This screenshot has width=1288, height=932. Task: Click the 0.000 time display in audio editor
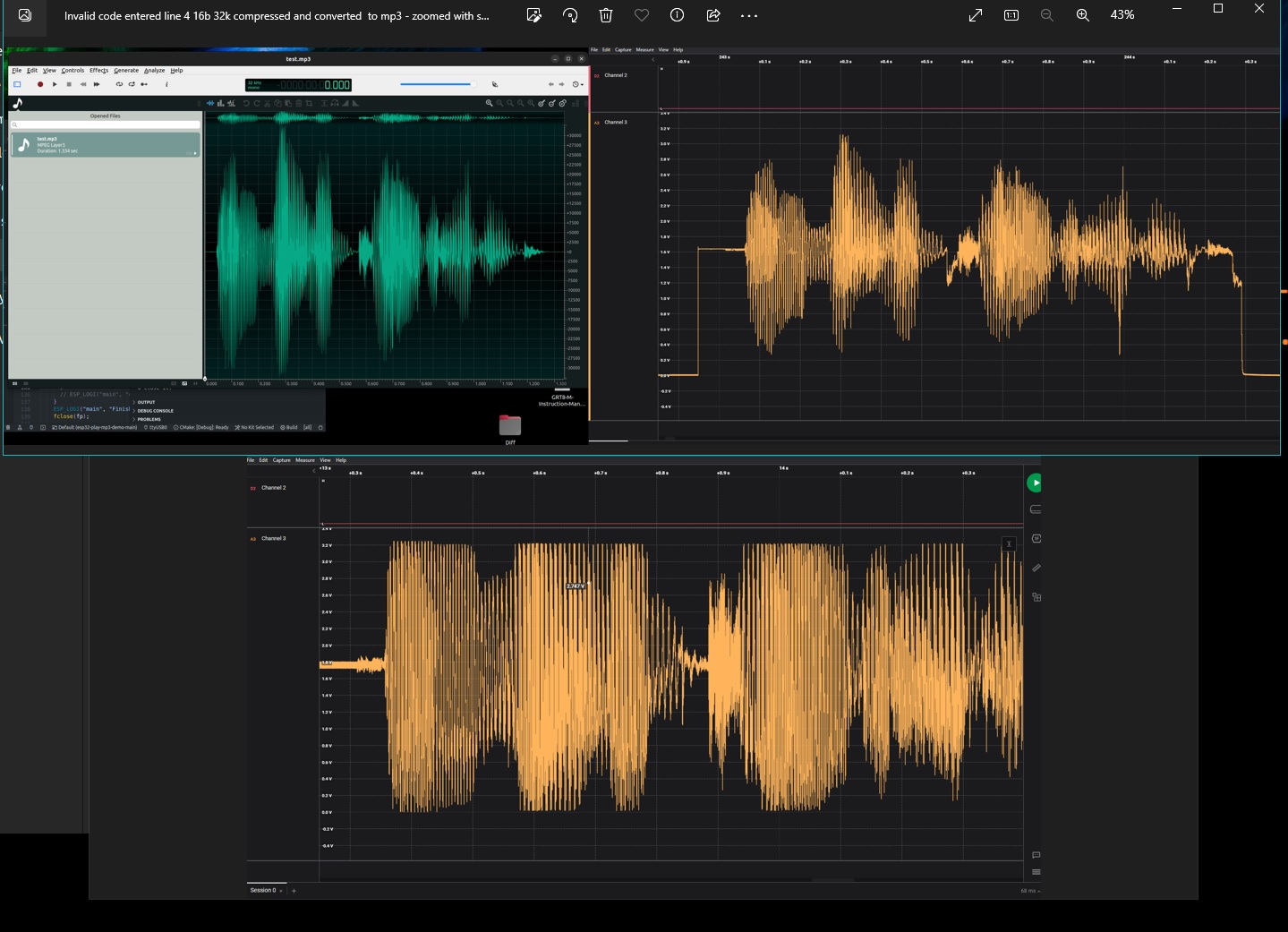(x=298, y=85)
